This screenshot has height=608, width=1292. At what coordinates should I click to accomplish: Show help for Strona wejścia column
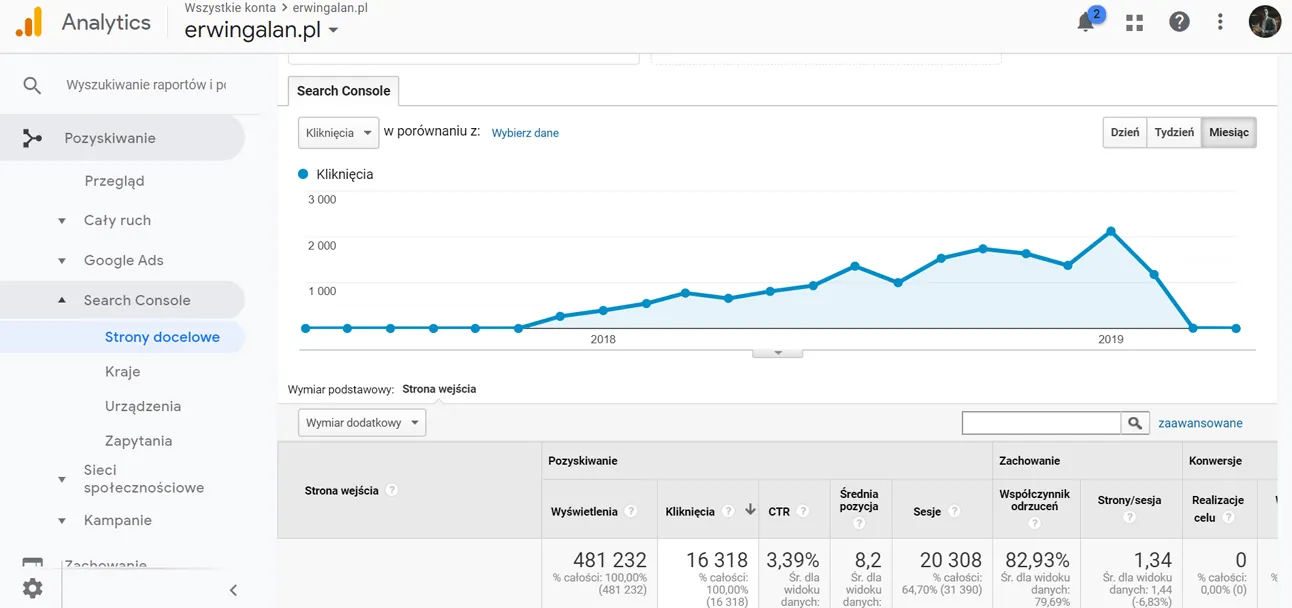click(392, 491)
